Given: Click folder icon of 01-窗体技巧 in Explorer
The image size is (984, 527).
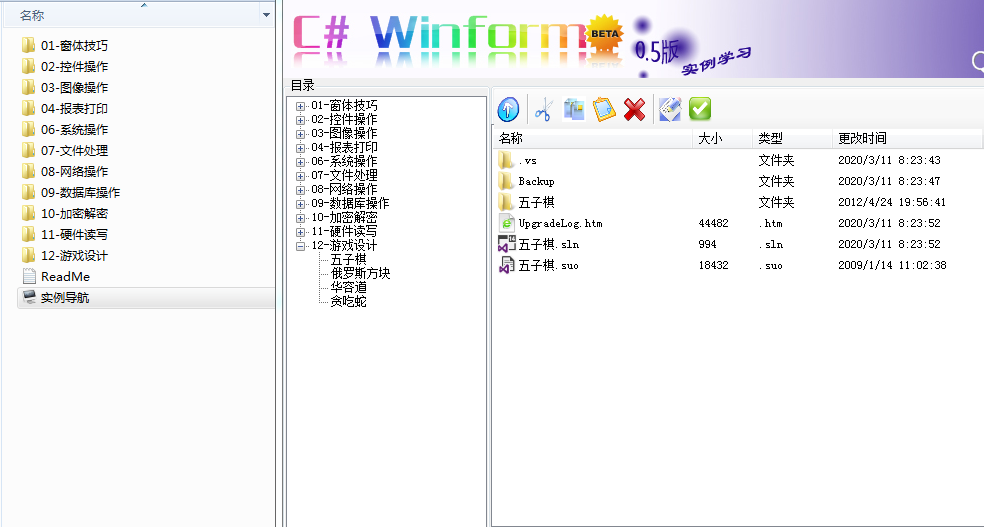Looking at the screenshot, I should click(x=28, y=45).
